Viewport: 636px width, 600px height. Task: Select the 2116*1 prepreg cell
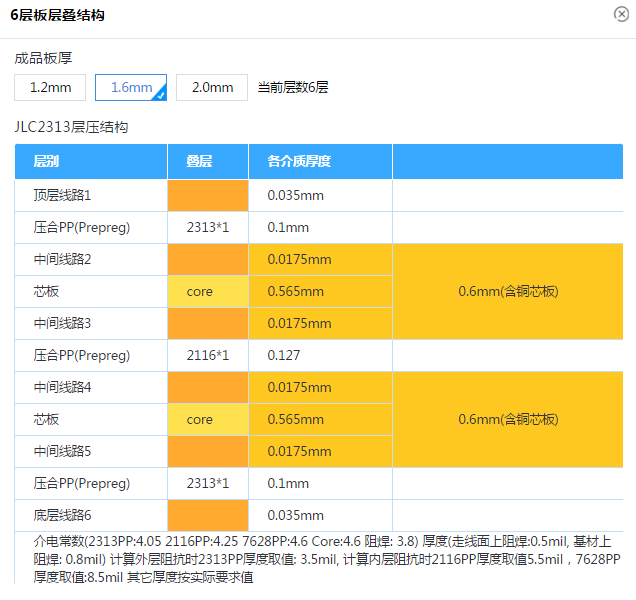[x=208, y=355]
